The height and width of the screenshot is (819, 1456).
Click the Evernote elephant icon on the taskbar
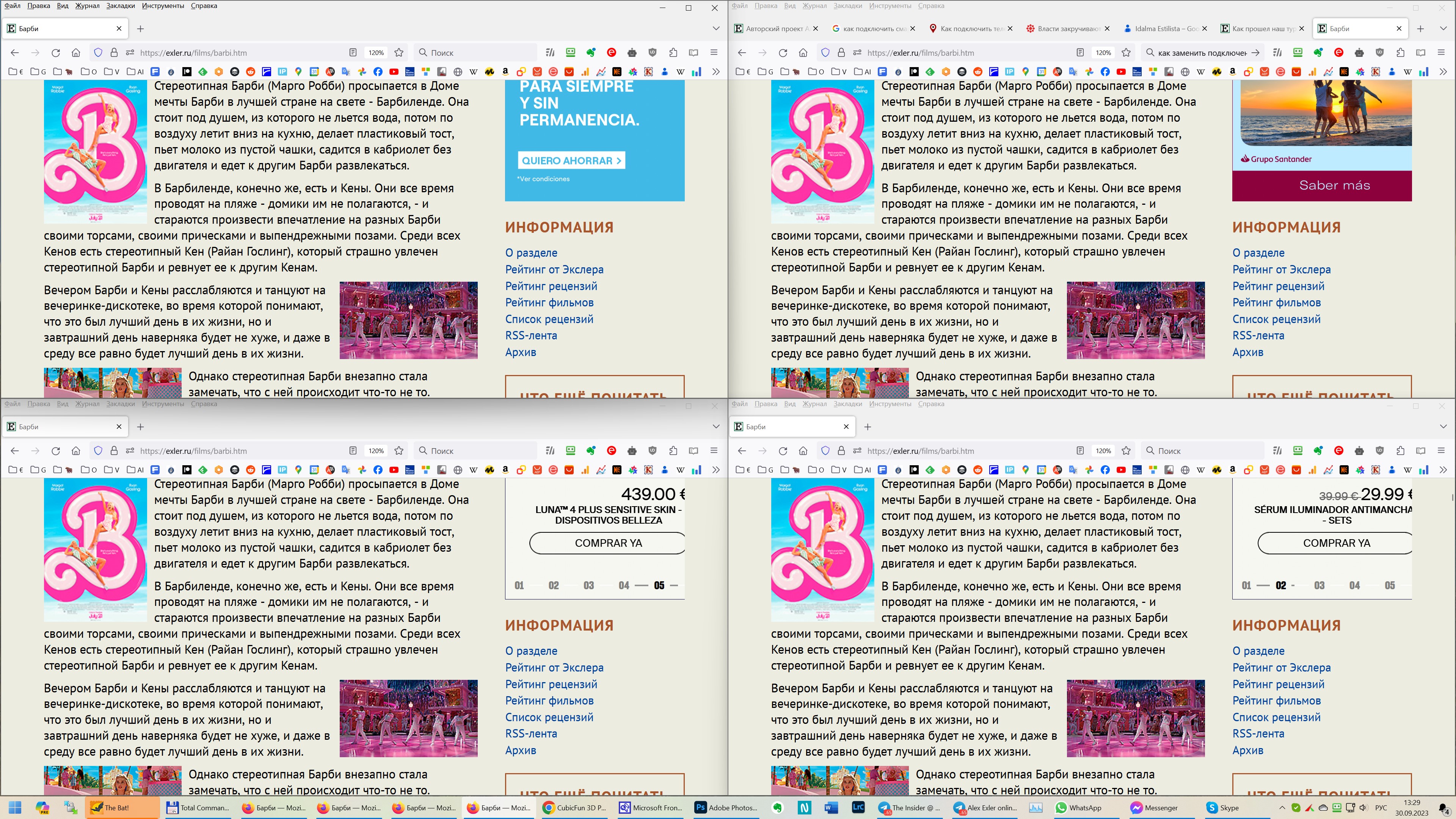click(x=778, y=808)
